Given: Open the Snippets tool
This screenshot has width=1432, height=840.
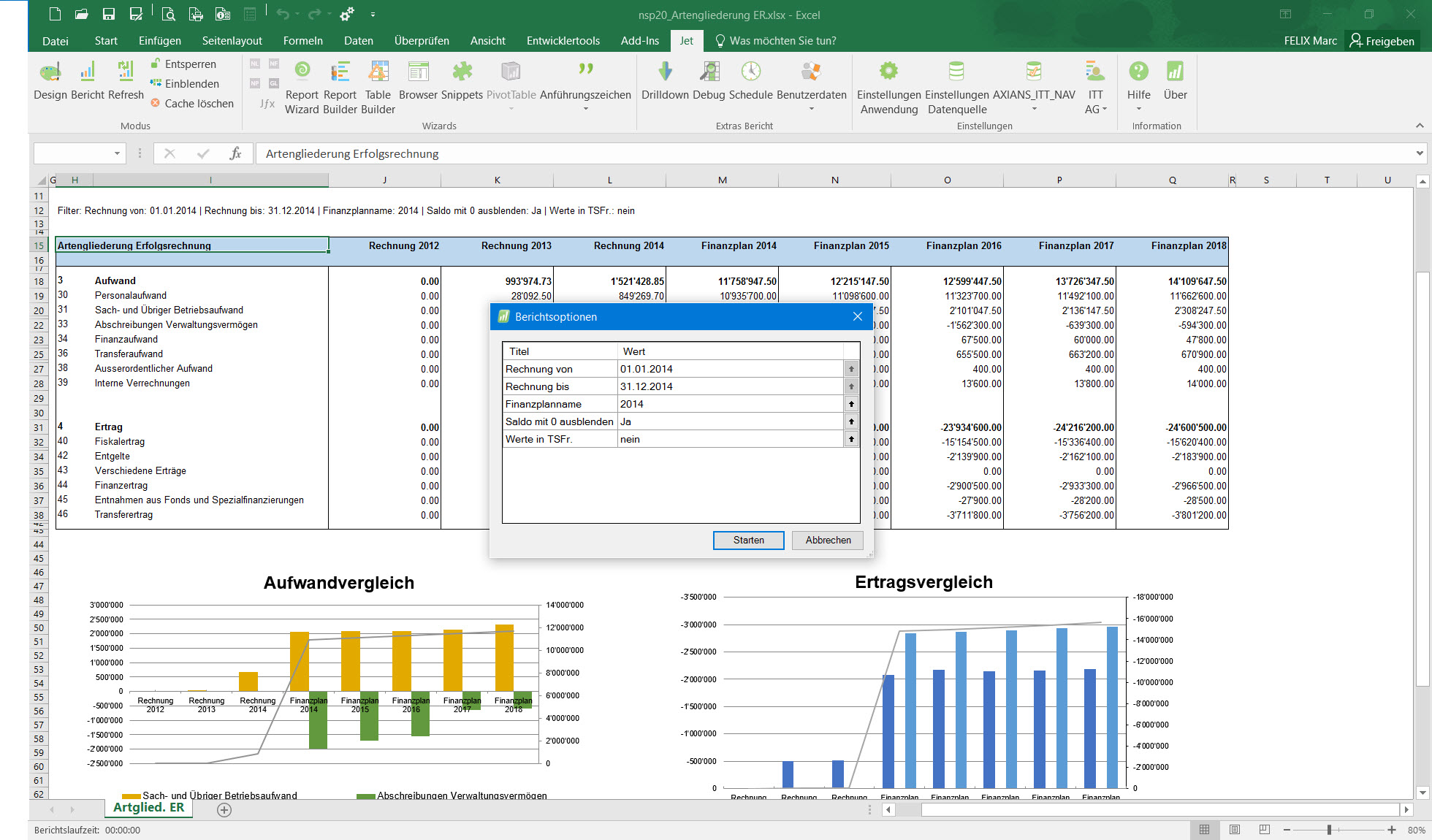Looking at the screenshot, I should tap(462, 80).
